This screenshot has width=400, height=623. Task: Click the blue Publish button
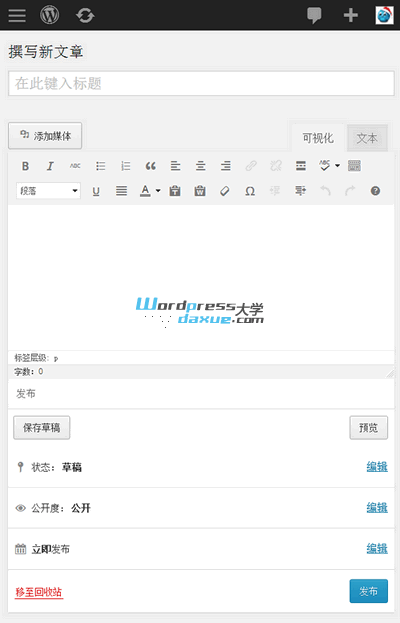(369, 591)
